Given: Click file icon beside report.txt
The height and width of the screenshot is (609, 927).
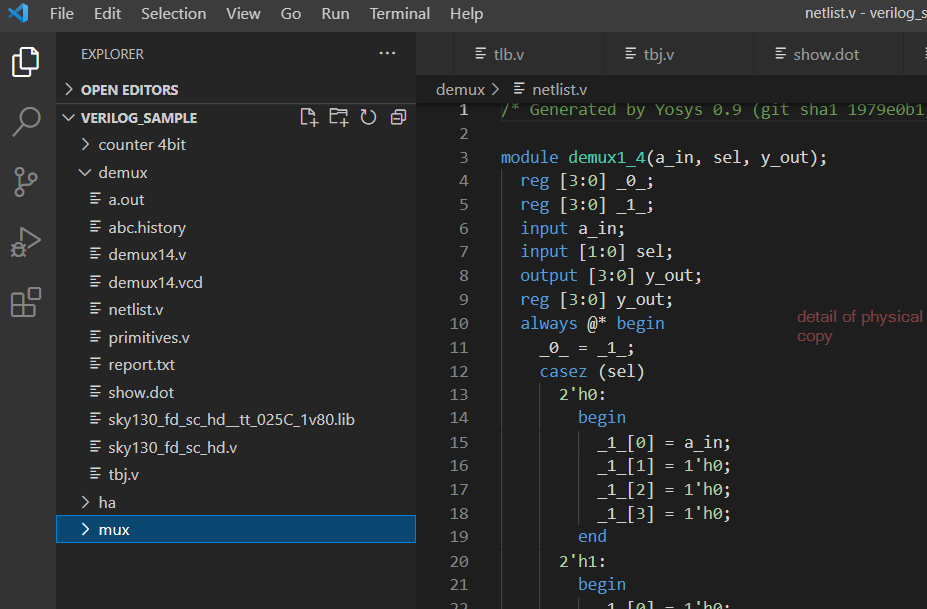Looking at the screenshot, I should pyautogui.click(x=95, y=364).
